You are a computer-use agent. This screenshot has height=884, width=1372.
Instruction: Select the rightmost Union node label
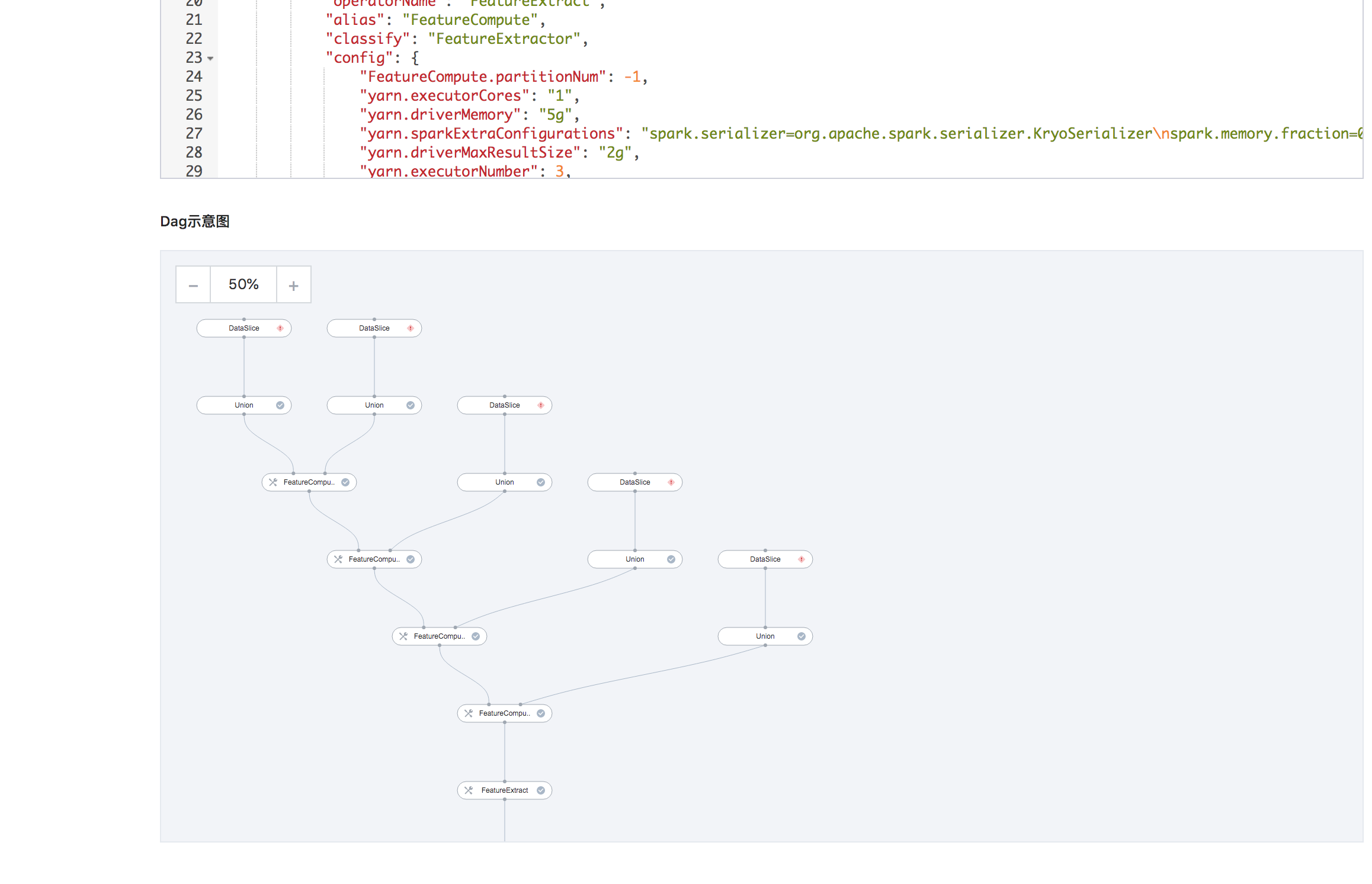765,636
